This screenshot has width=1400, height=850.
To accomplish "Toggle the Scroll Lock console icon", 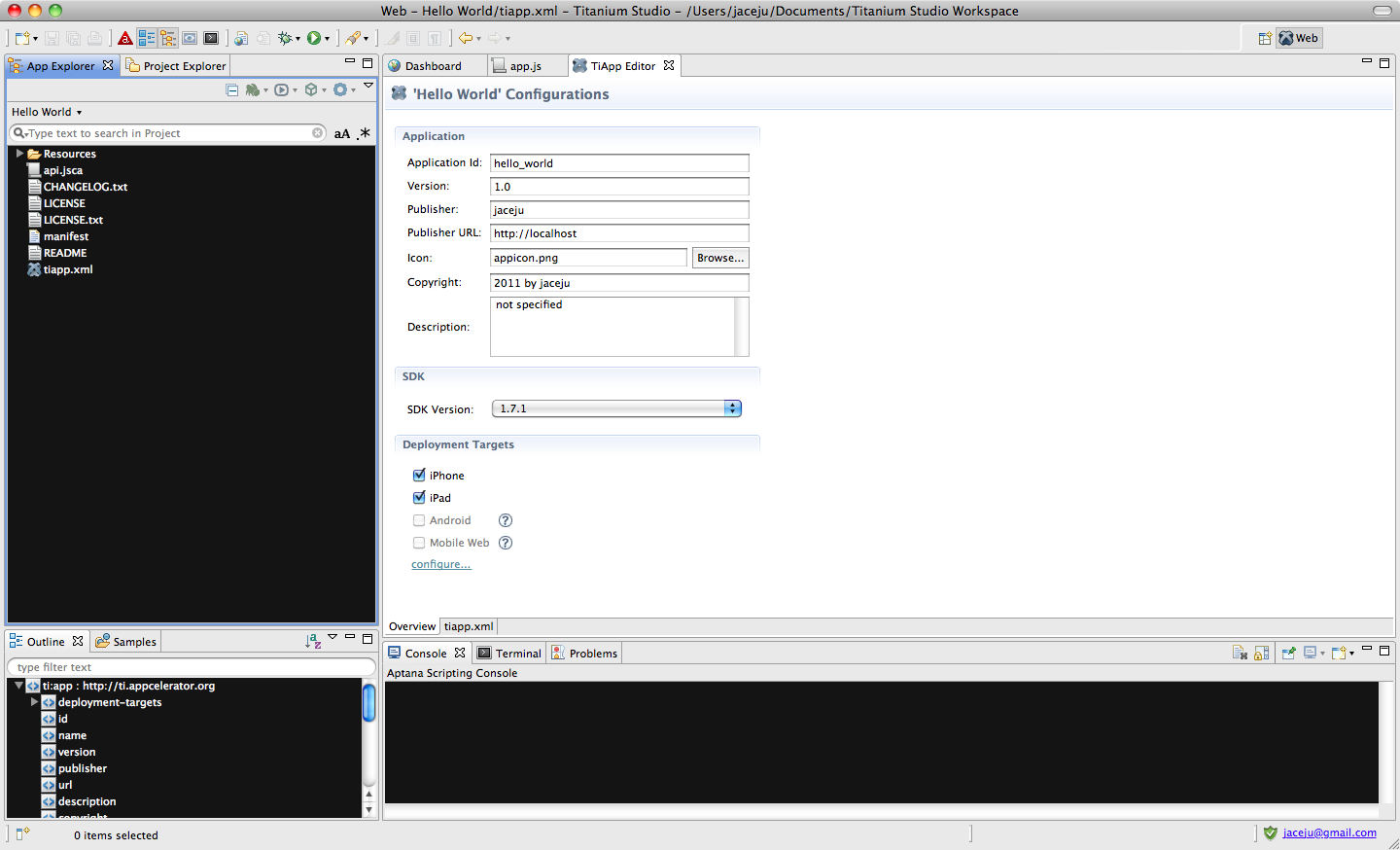I will point(1261,653).
